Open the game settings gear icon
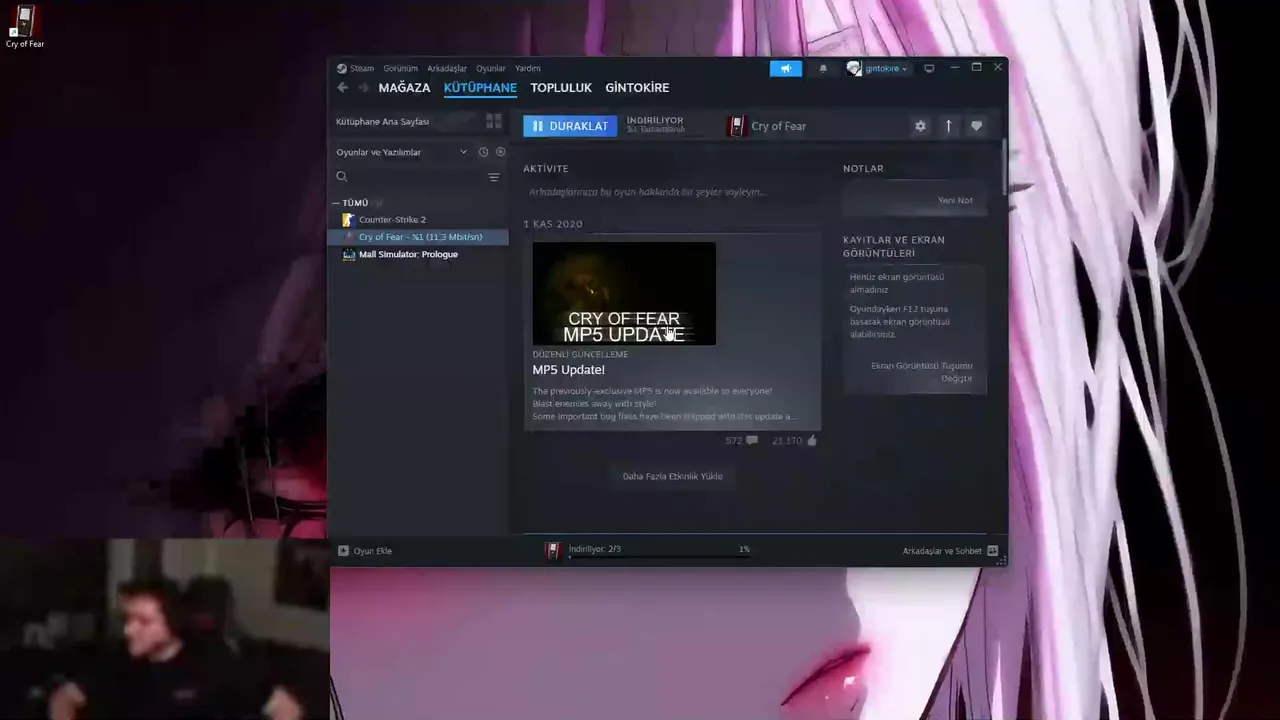 [920, 126]
